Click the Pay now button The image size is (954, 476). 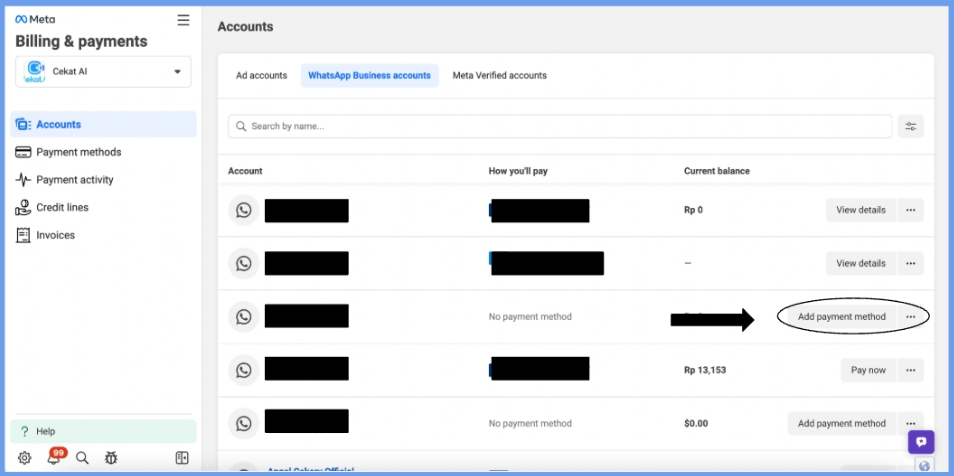pyautogui.click(x=867, y=370)
